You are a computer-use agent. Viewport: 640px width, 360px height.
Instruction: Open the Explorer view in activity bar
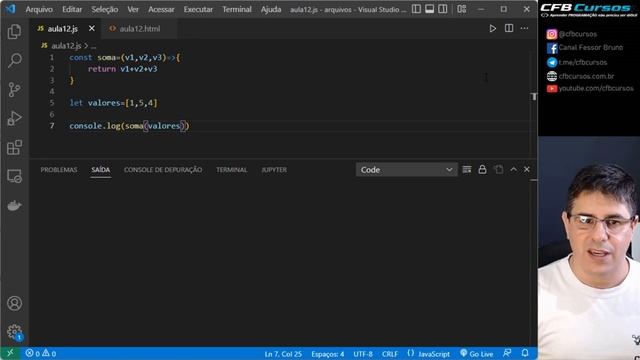pyautogui.click(x=14, y=31)
